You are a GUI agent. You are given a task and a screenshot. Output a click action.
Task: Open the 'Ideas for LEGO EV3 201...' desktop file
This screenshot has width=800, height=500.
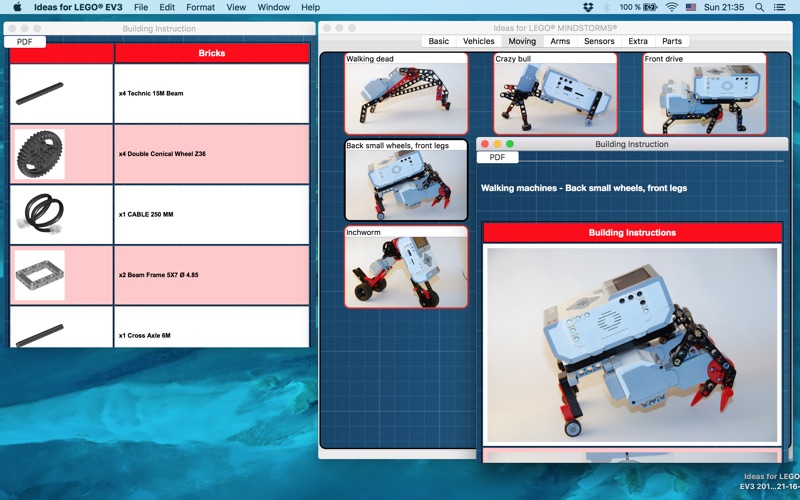[x=770, y=481]
